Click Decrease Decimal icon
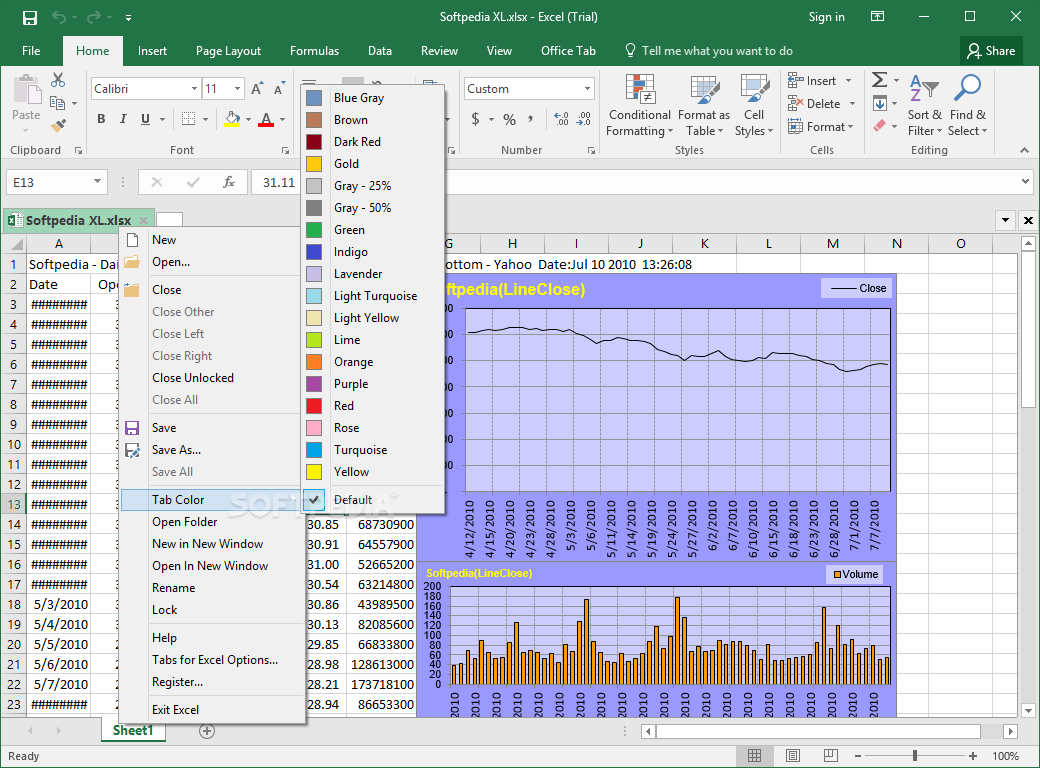The height and width of the screenshot is (768, 1040). click(x=584, y=119)
